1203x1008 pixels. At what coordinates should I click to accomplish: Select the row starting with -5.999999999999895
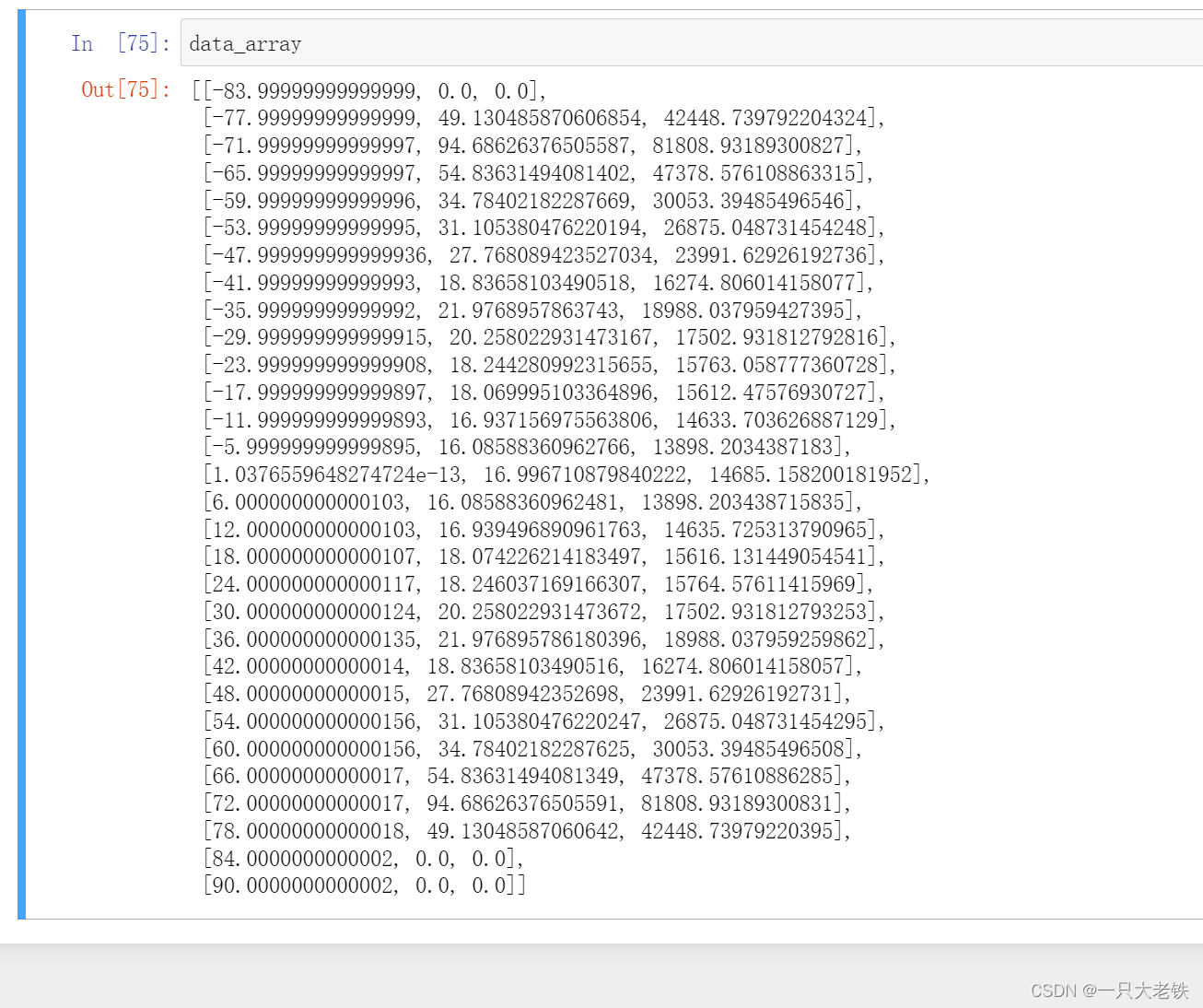pyautogui.click(x=528, y=447)
